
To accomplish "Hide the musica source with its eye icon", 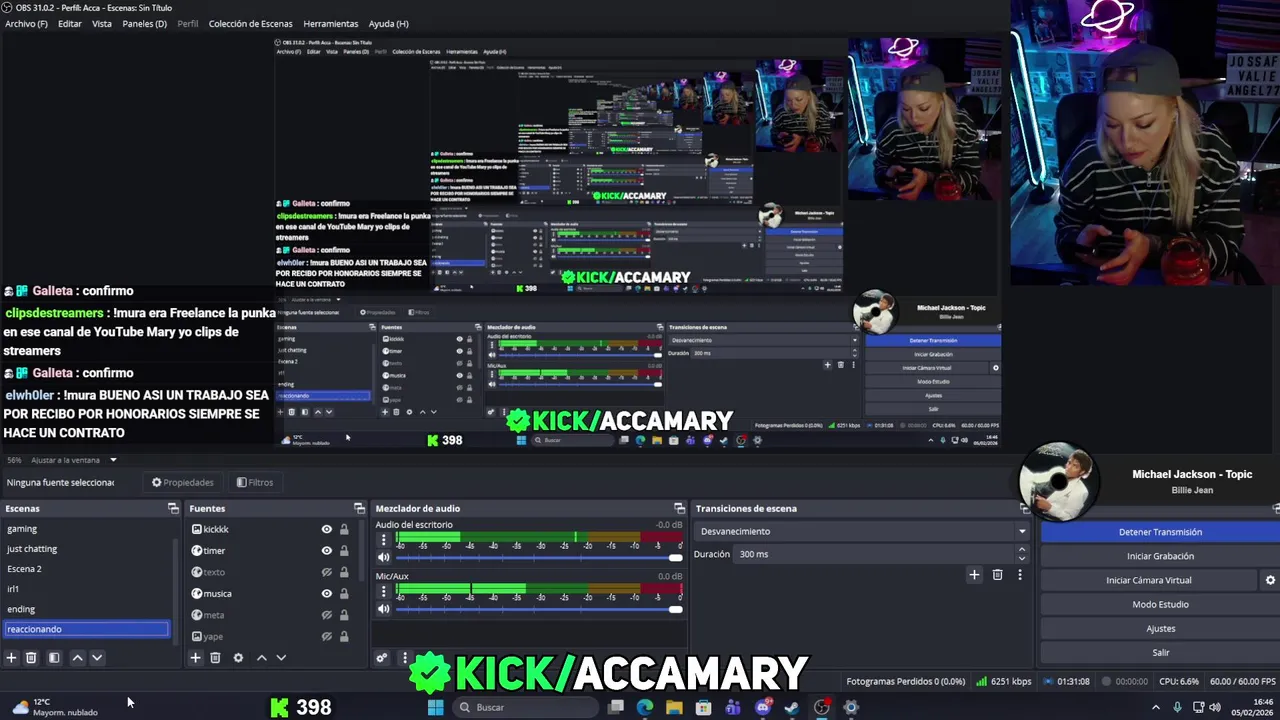I will pos(326,594).
